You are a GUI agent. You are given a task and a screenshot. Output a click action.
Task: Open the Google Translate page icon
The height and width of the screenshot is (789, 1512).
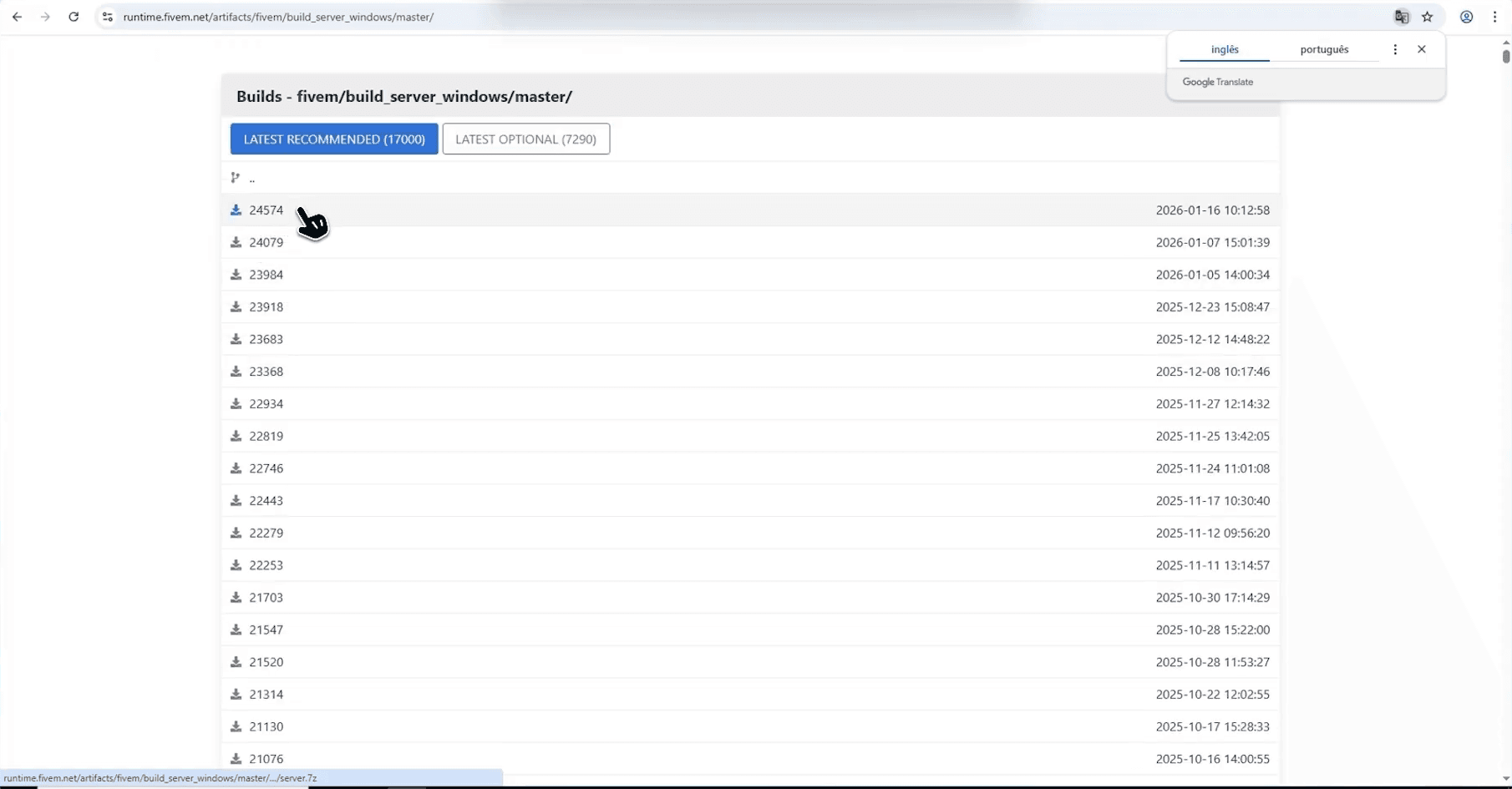pyautogui.click(x=1402, y=17)
